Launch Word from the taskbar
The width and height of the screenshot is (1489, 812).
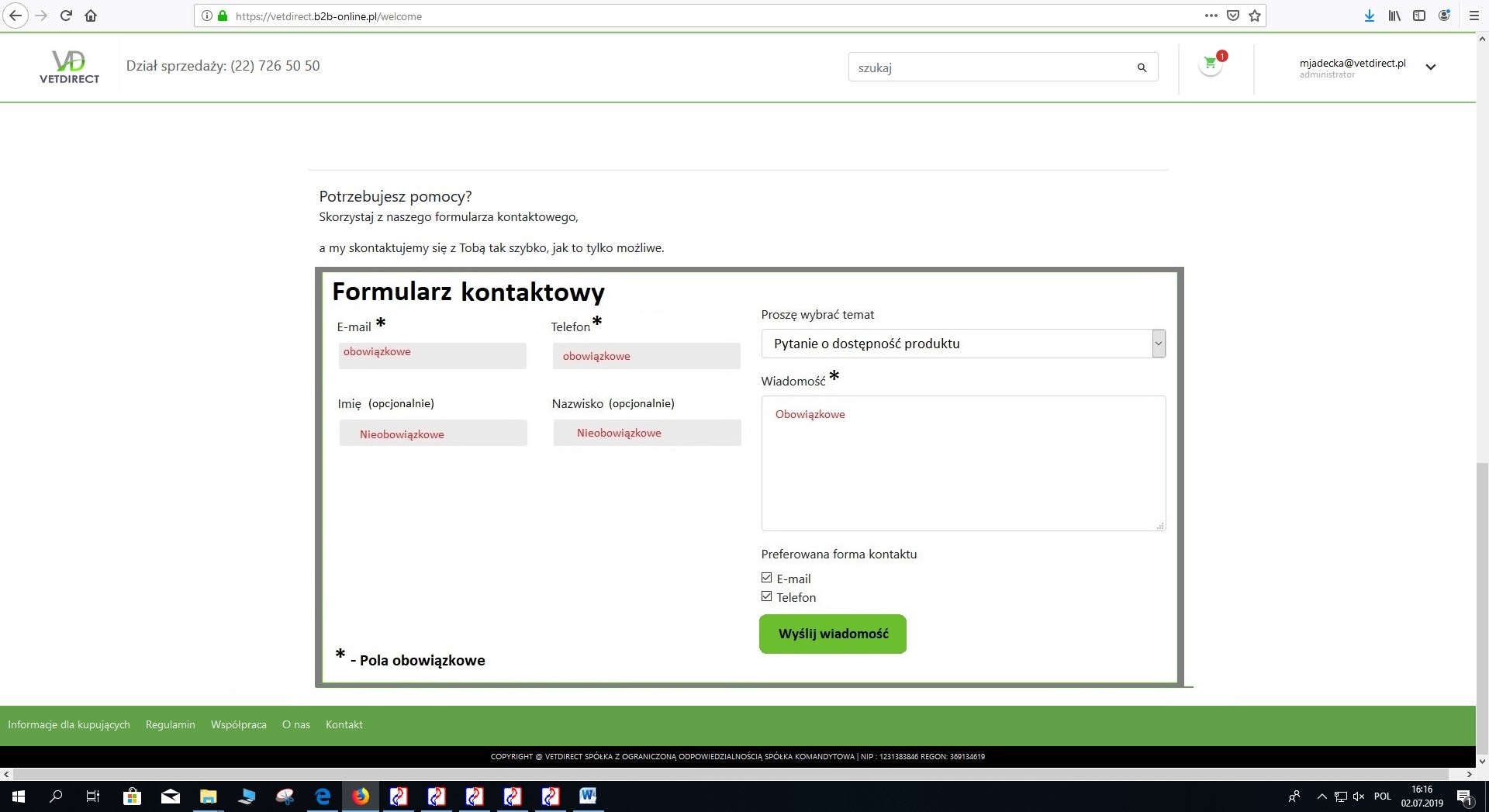(x=587, y=796)
